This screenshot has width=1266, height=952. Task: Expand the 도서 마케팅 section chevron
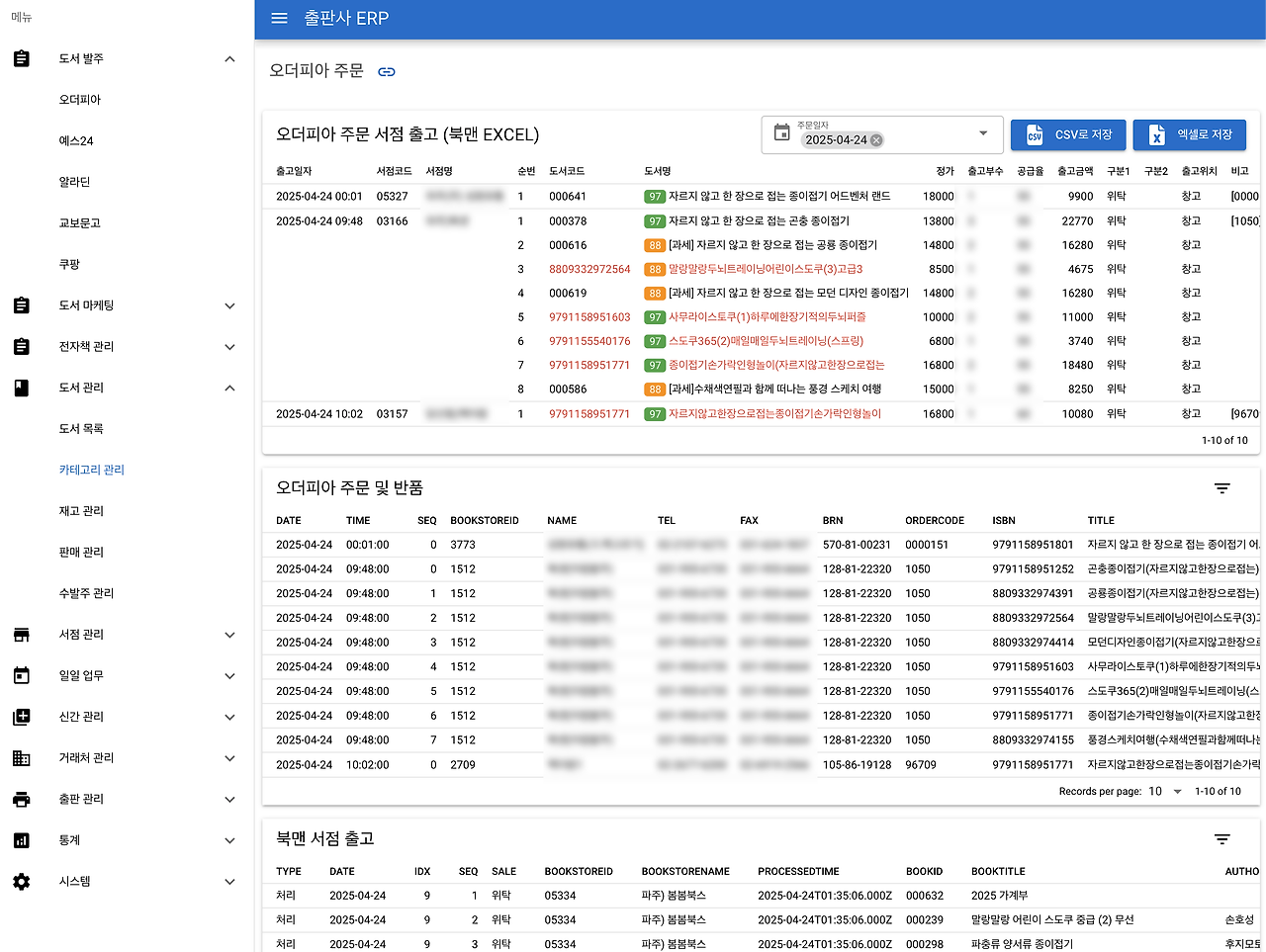pyautogui.click(x=229, y=304)
